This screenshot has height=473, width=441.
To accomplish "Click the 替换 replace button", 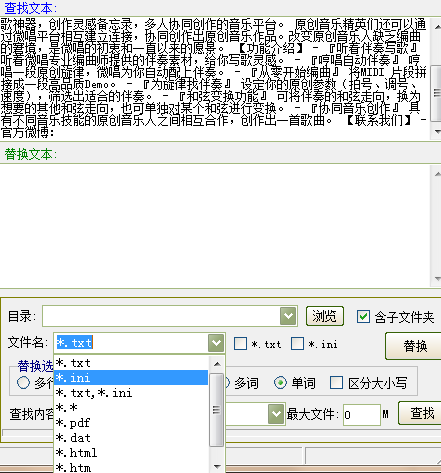I will point(414,346).
